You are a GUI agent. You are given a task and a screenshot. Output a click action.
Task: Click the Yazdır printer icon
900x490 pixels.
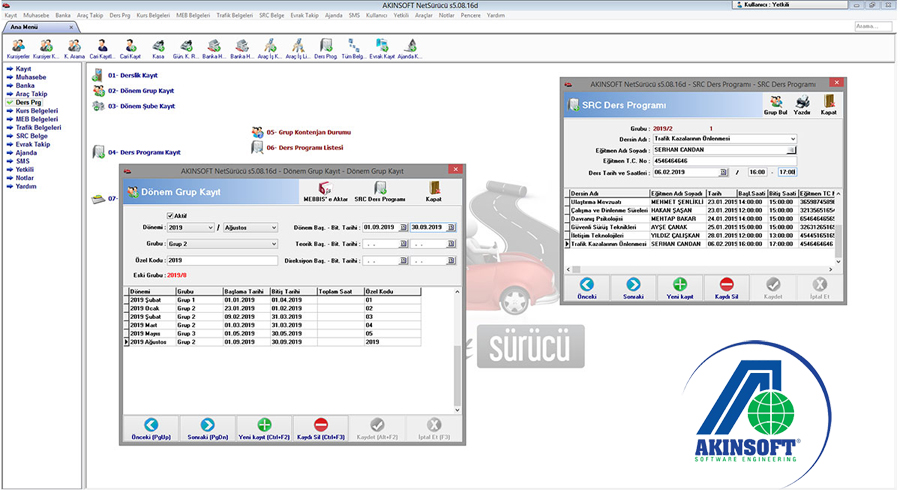point(801,103)
